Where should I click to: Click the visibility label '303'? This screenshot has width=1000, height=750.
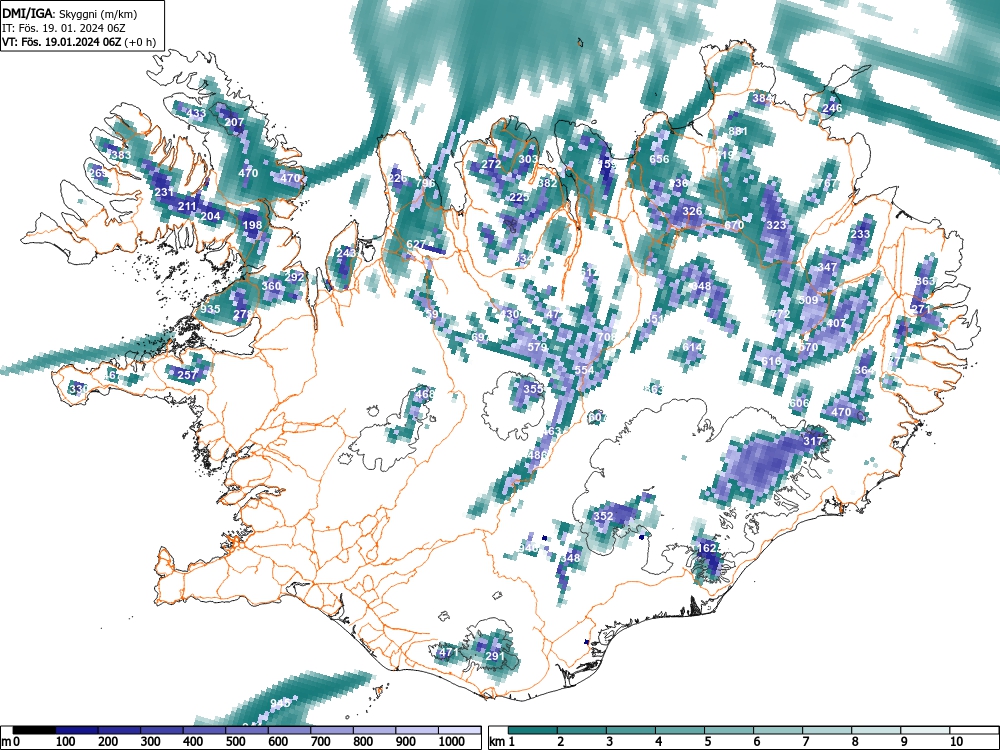point(528,159)
